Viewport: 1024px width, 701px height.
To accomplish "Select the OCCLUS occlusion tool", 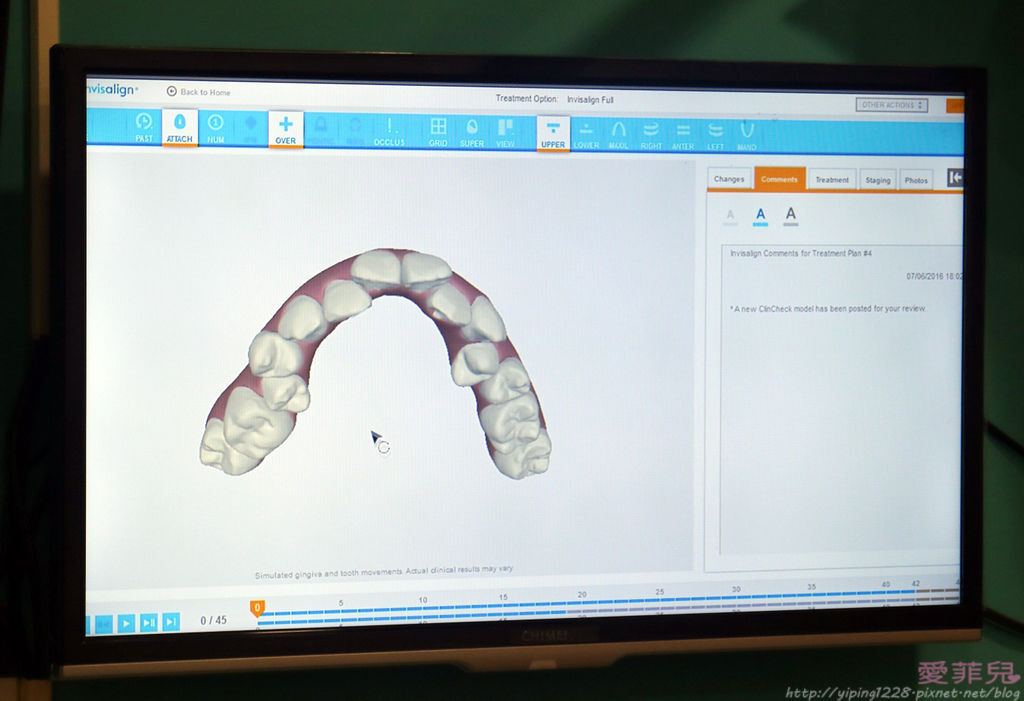I will coord(389,131).
